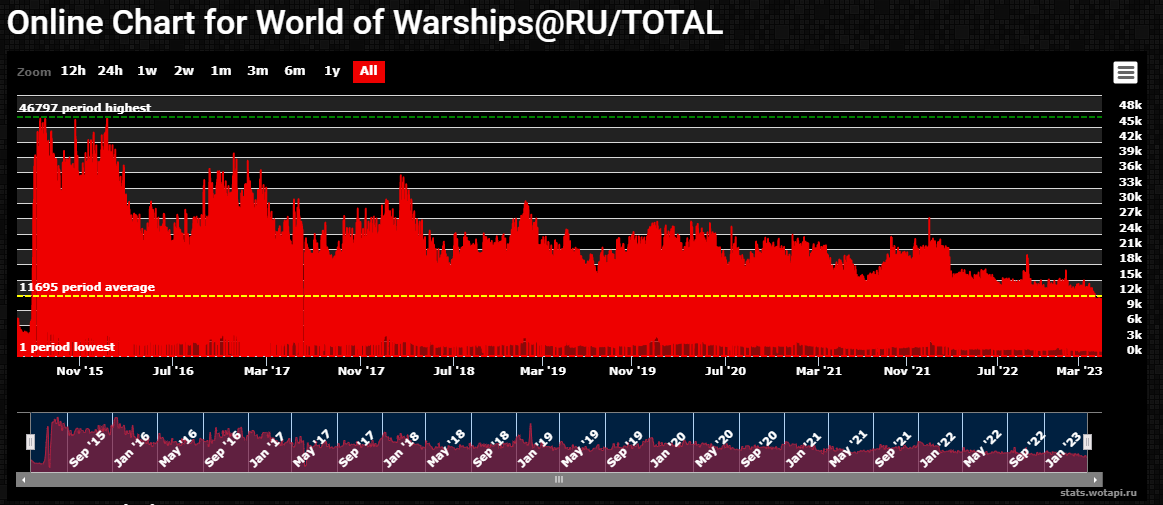Click the scrollbar left arrow

pyautogui.click(x=24, y=480)
